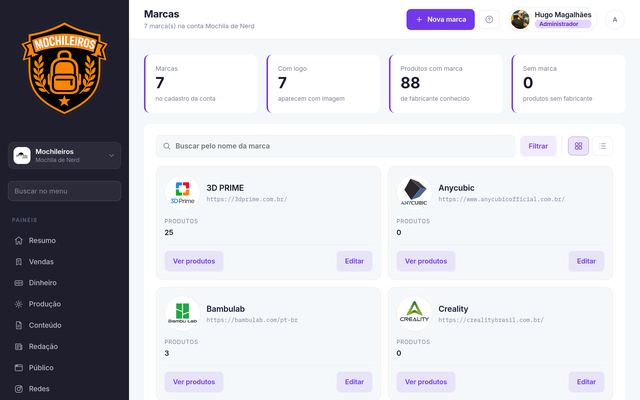The width and height of the screenshot is (640, 400).
Task: Click the 'Anycubic' brand name
Action: [x=456, y=188]
